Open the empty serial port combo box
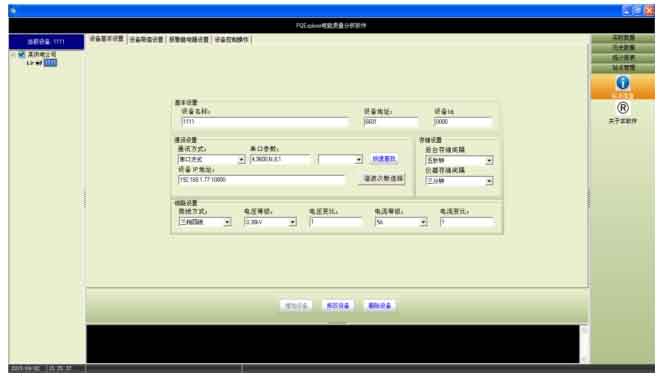Screen dimensions: 661x376 point(341,160)
